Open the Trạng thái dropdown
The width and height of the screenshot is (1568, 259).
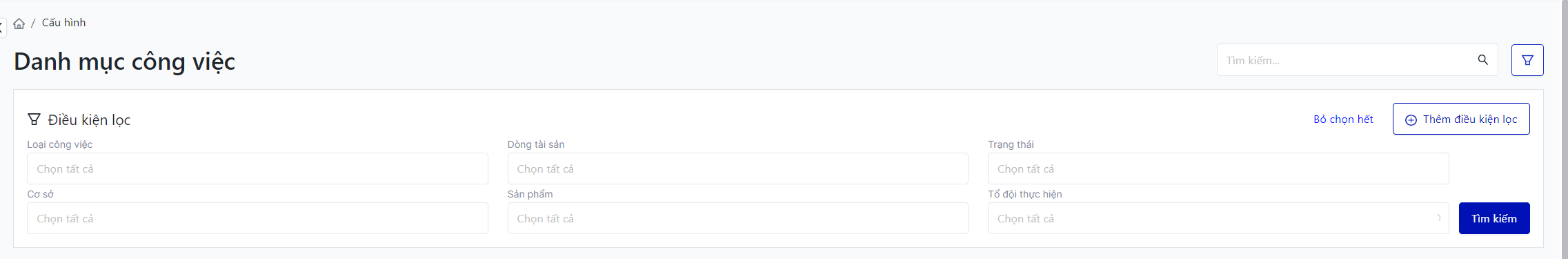pyautogui.click(x=1218, y=169)
